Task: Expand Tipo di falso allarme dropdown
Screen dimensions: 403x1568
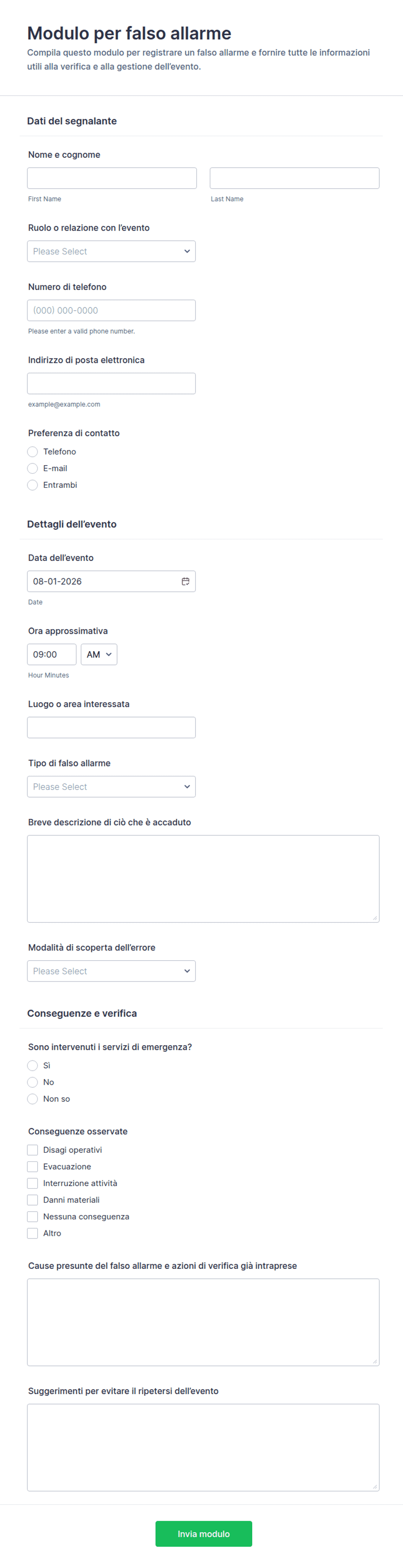Action: tap(111, 786)
